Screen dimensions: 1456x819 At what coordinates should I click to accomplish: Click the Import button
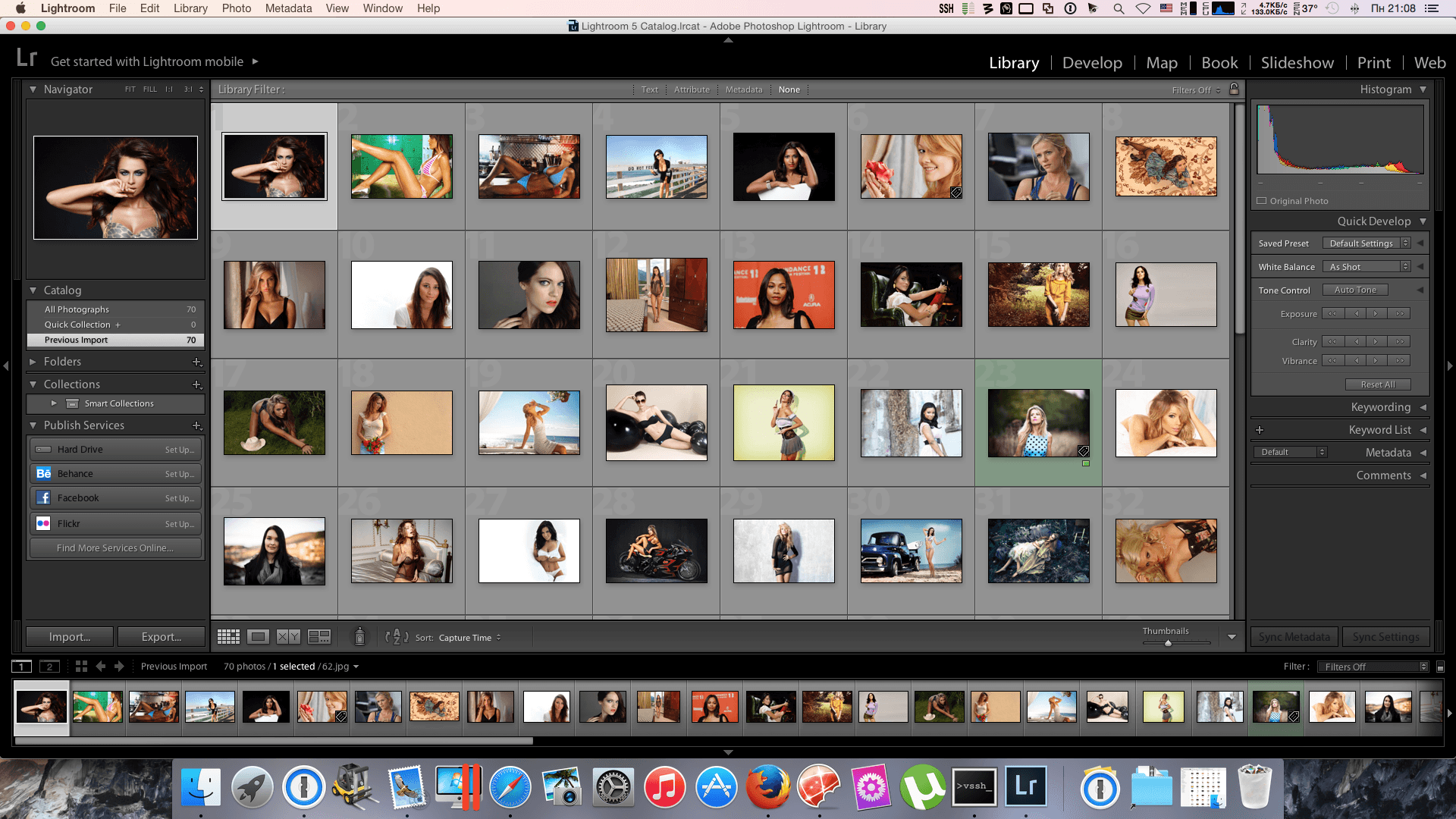pyautogui.click(x=68, y=636)
